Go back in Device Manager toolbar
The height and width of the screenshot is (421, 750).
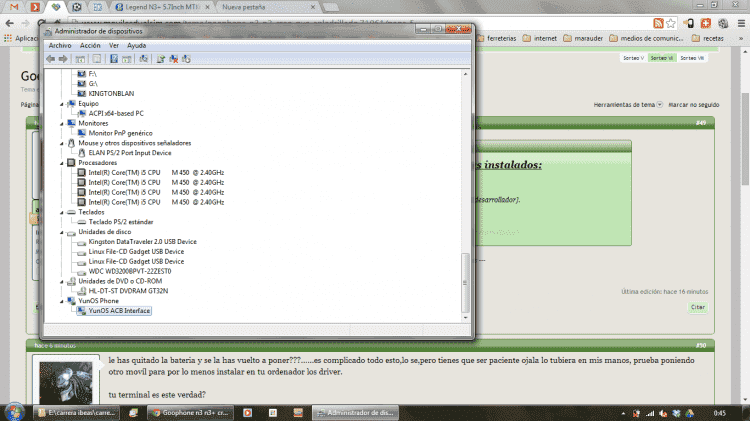click(51, 59)
